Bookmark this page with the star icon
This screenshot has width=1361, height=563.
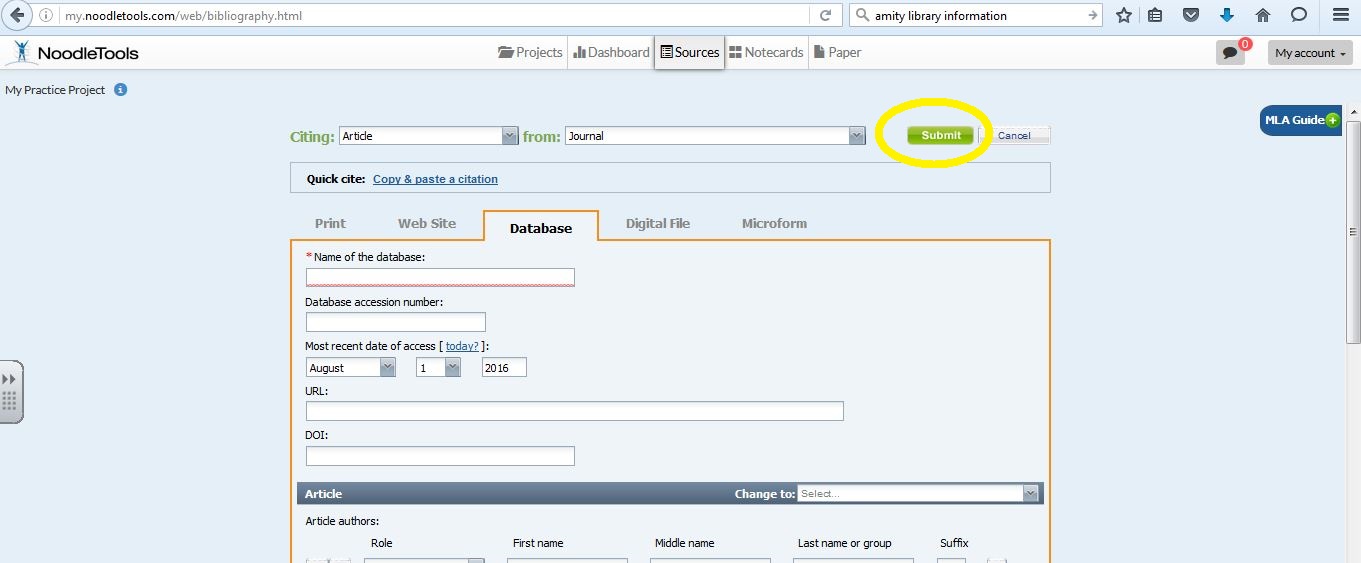[1124, 15]
